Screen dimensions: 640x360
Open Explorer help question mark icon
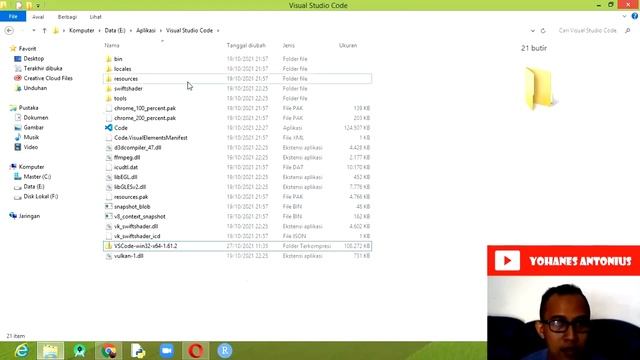coord(635,16)
